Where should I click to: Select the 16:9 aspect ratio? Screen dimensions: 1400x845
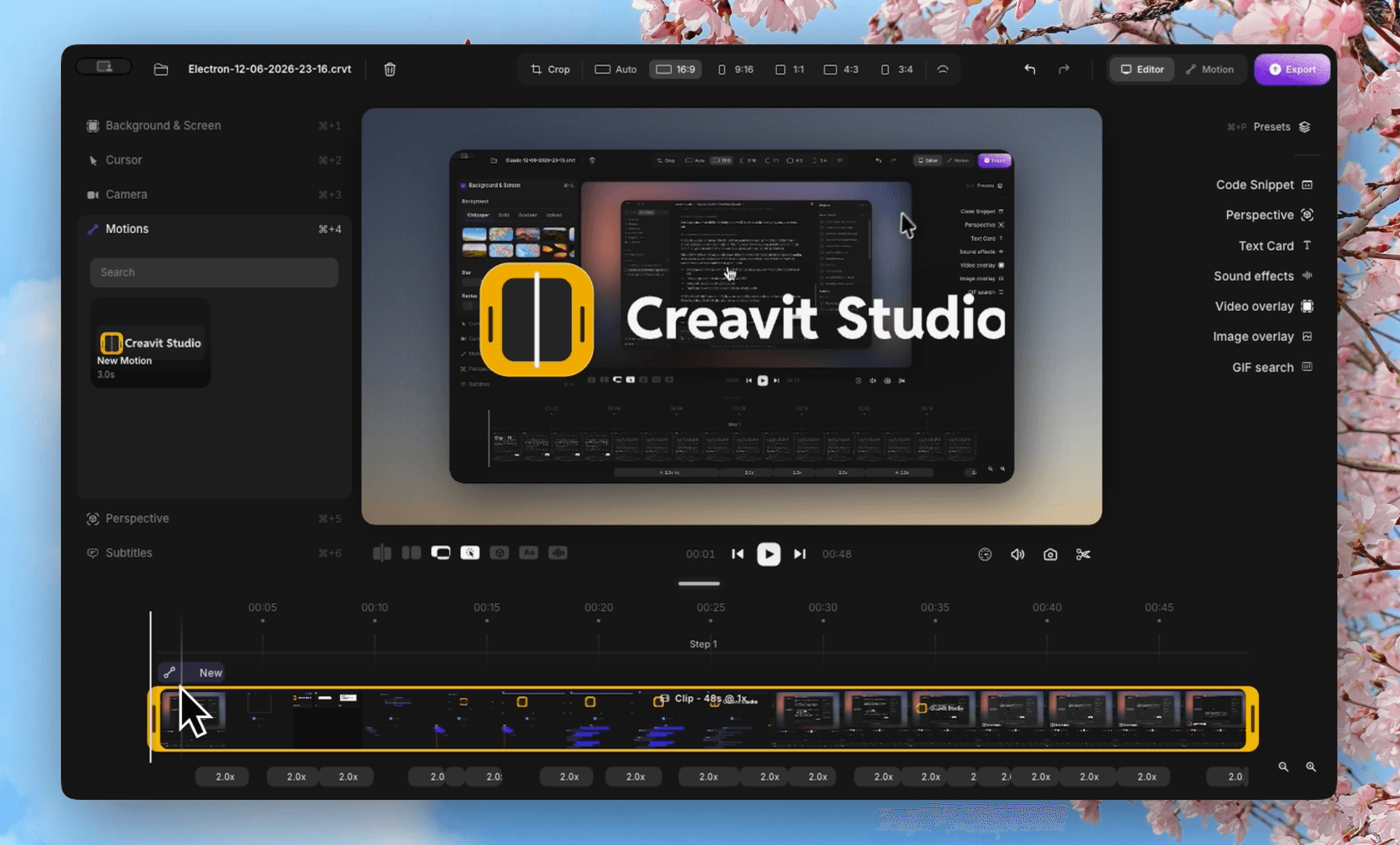(675, 69)
